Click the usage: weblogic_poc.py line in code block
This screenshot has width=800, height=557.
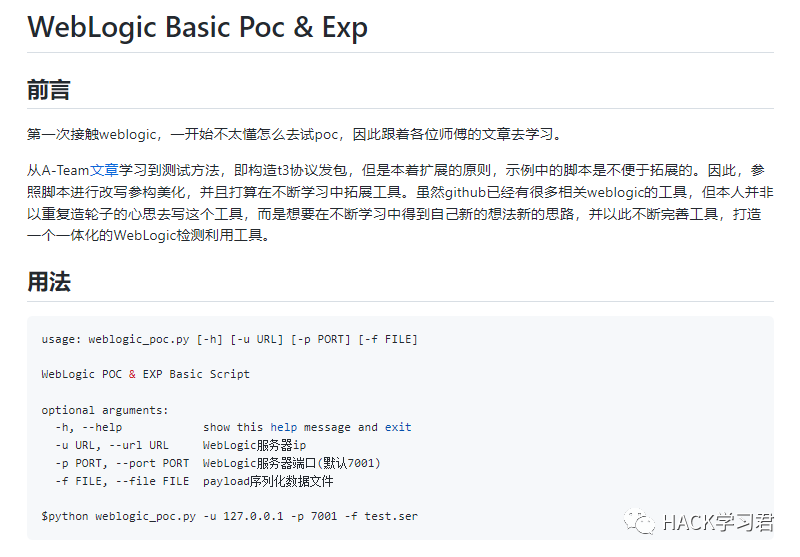coord(230,339)
